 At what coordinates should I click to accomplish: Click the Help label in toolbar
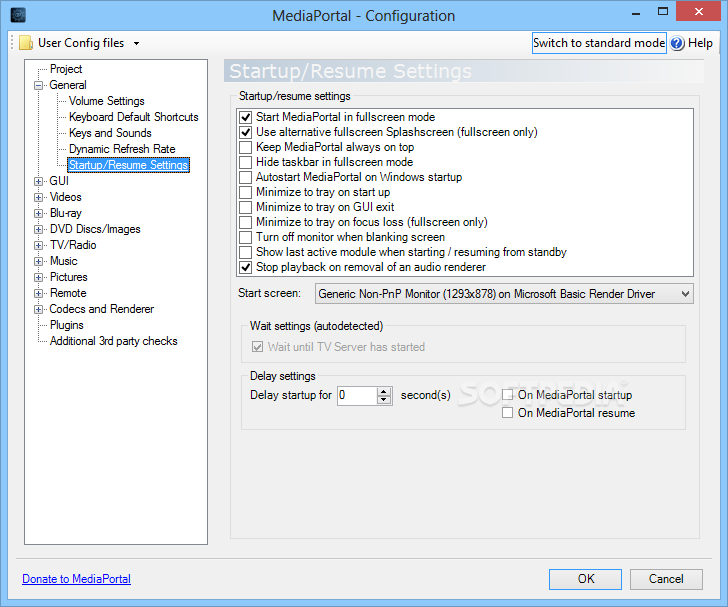[x=700, y=43]
